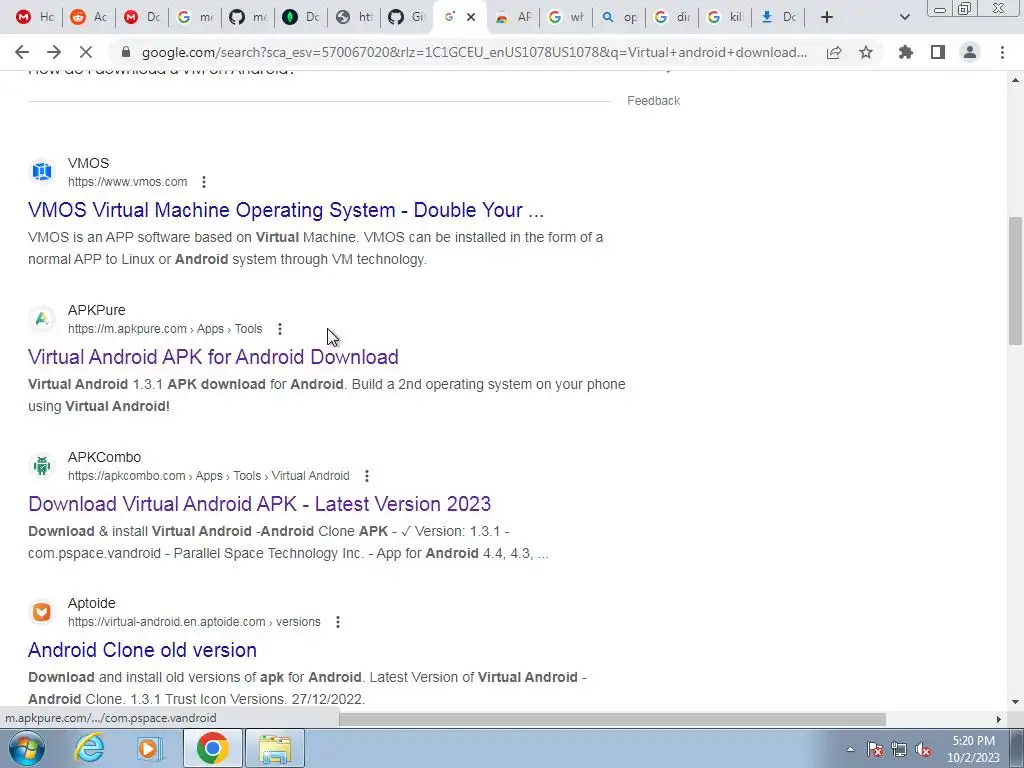Show the tab search dropdown
This screenshot has height=768, width=1024.
coord(904,18)
